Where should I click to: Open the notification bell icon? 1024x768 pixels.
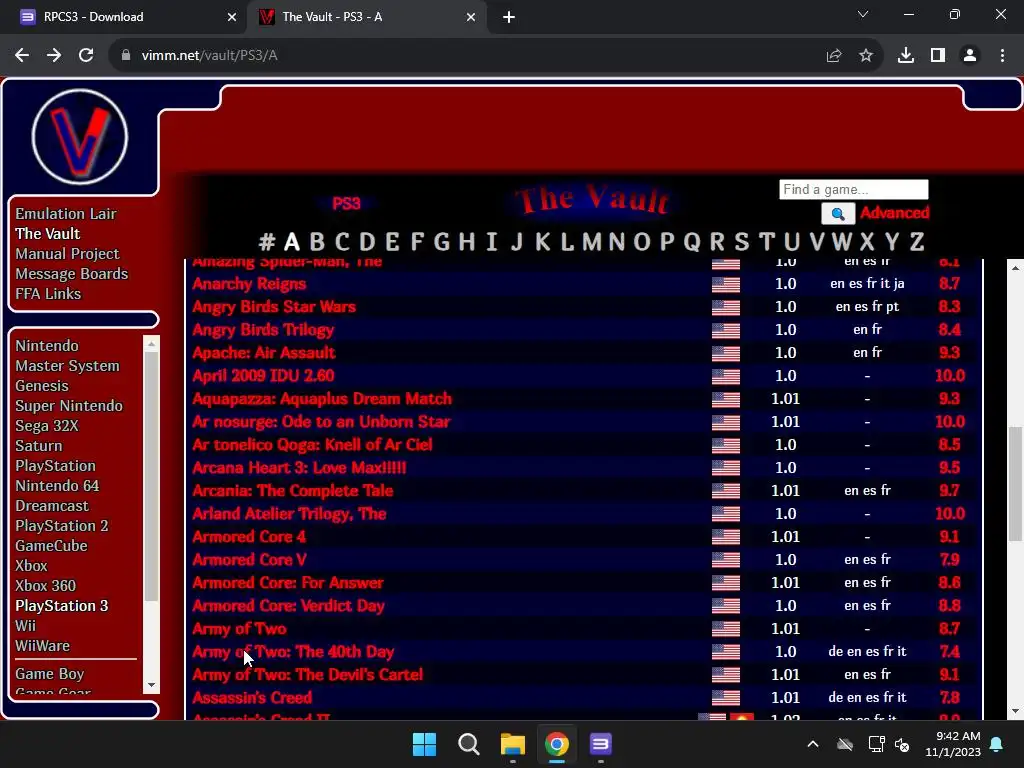997,744
